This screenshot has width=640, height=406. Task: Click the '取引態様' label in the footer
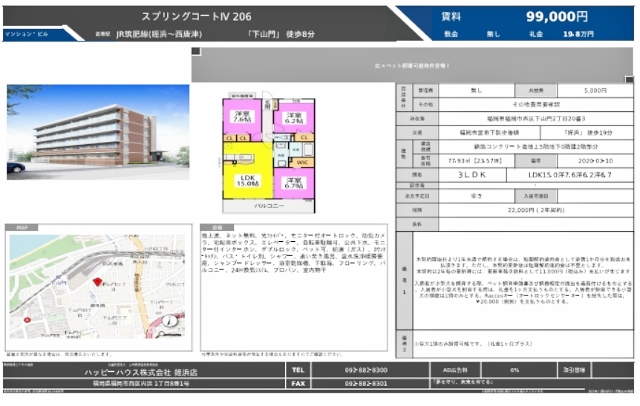[x=574, y=370]
